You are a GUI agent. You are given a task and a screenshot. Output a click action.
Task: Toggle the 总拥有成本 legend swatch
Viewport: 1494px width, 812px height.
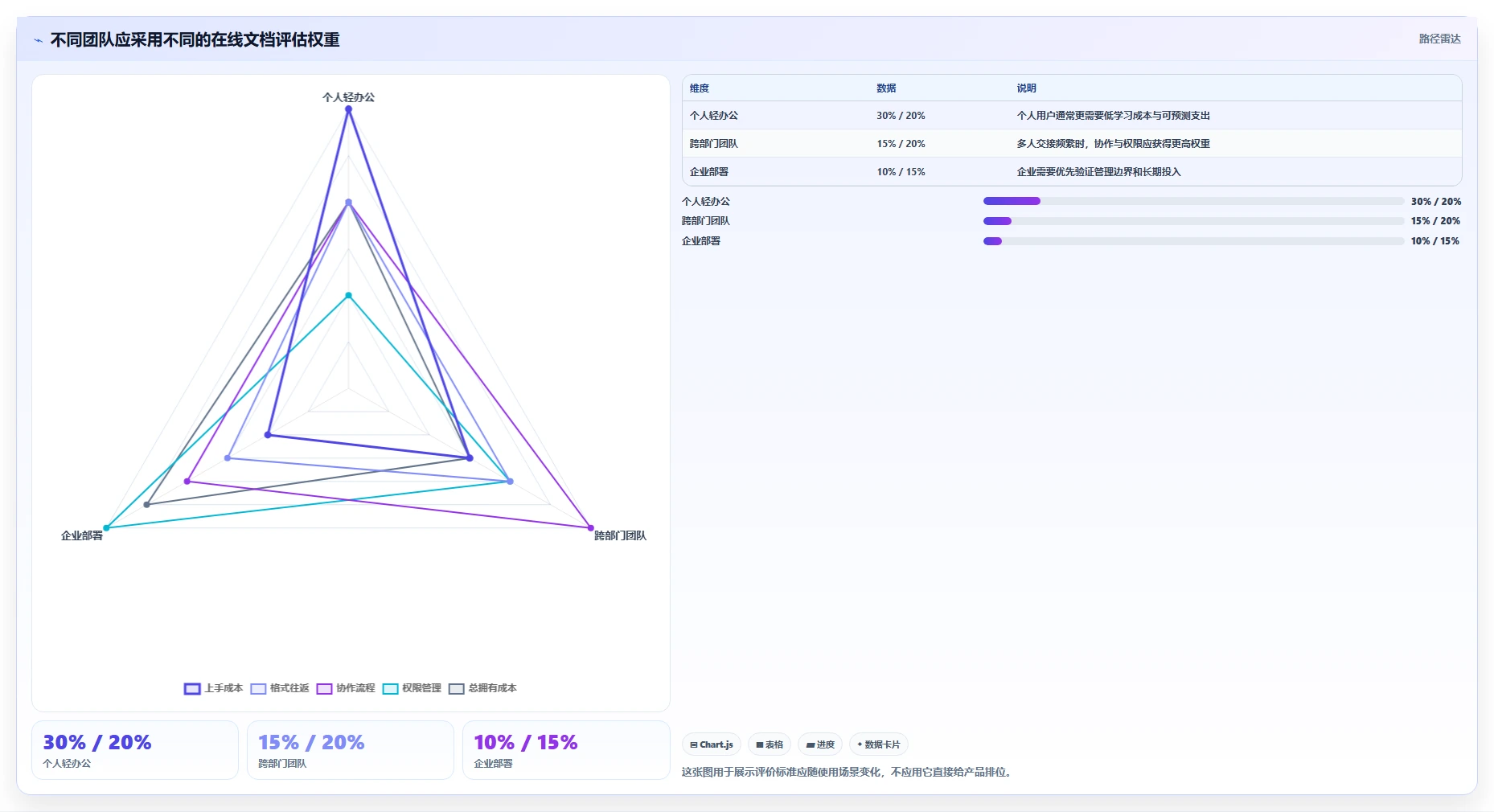pyautogui.click(x=457, y=689)
